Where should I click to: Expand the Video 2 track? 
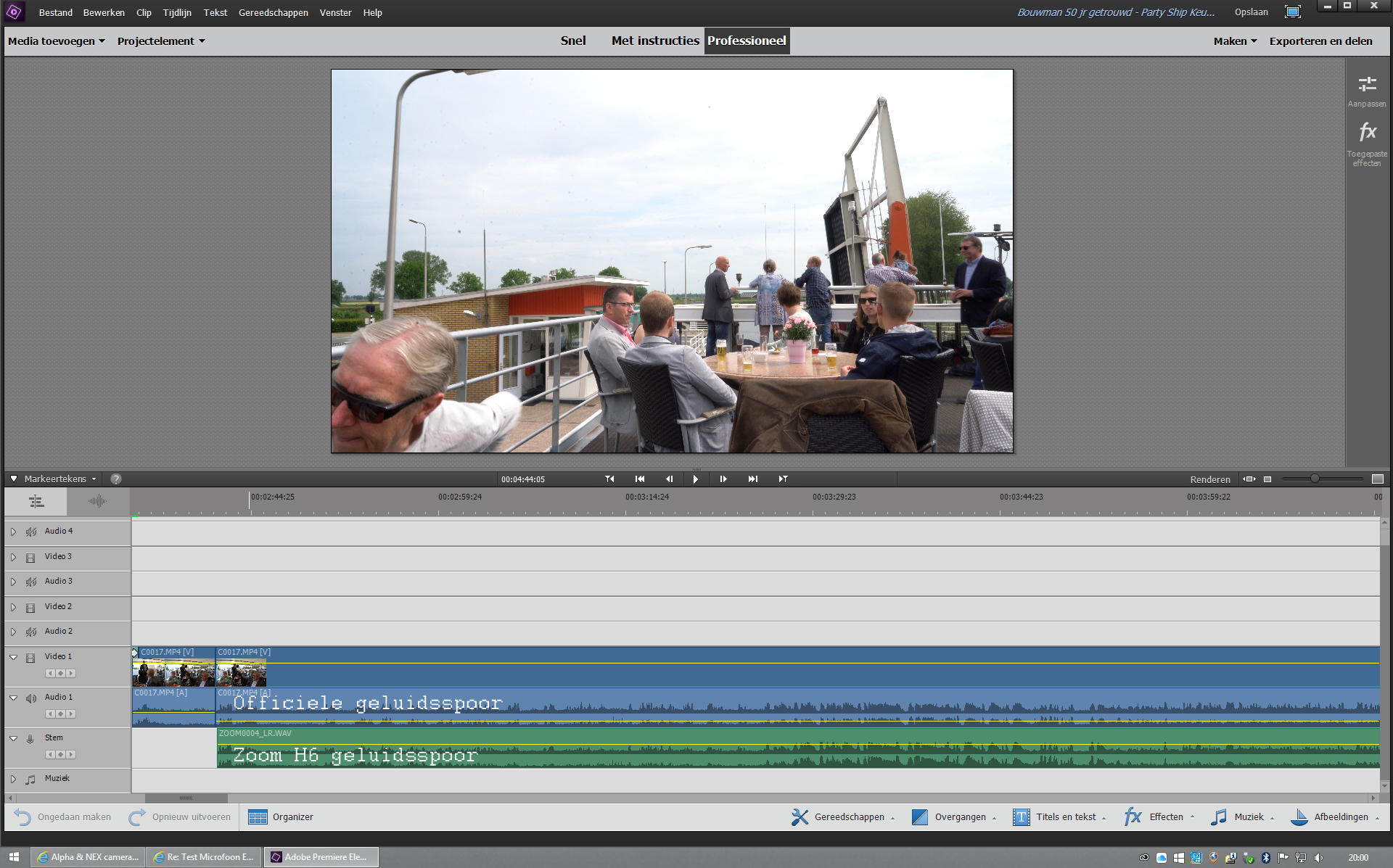pos(13,607)
